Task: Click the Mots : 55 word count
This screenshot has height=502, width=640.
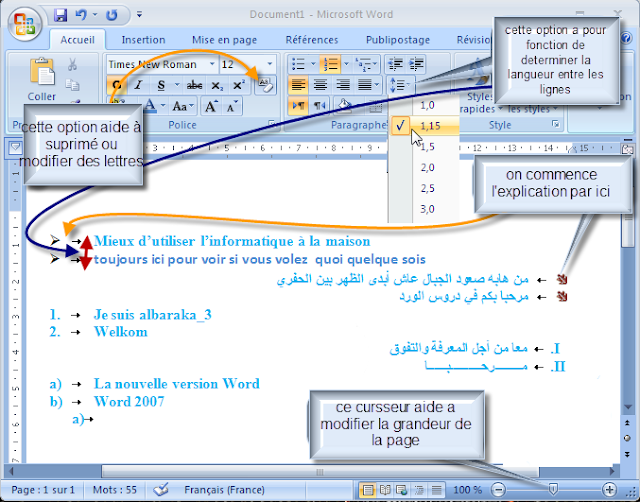Action: click(x=114, y=489)
